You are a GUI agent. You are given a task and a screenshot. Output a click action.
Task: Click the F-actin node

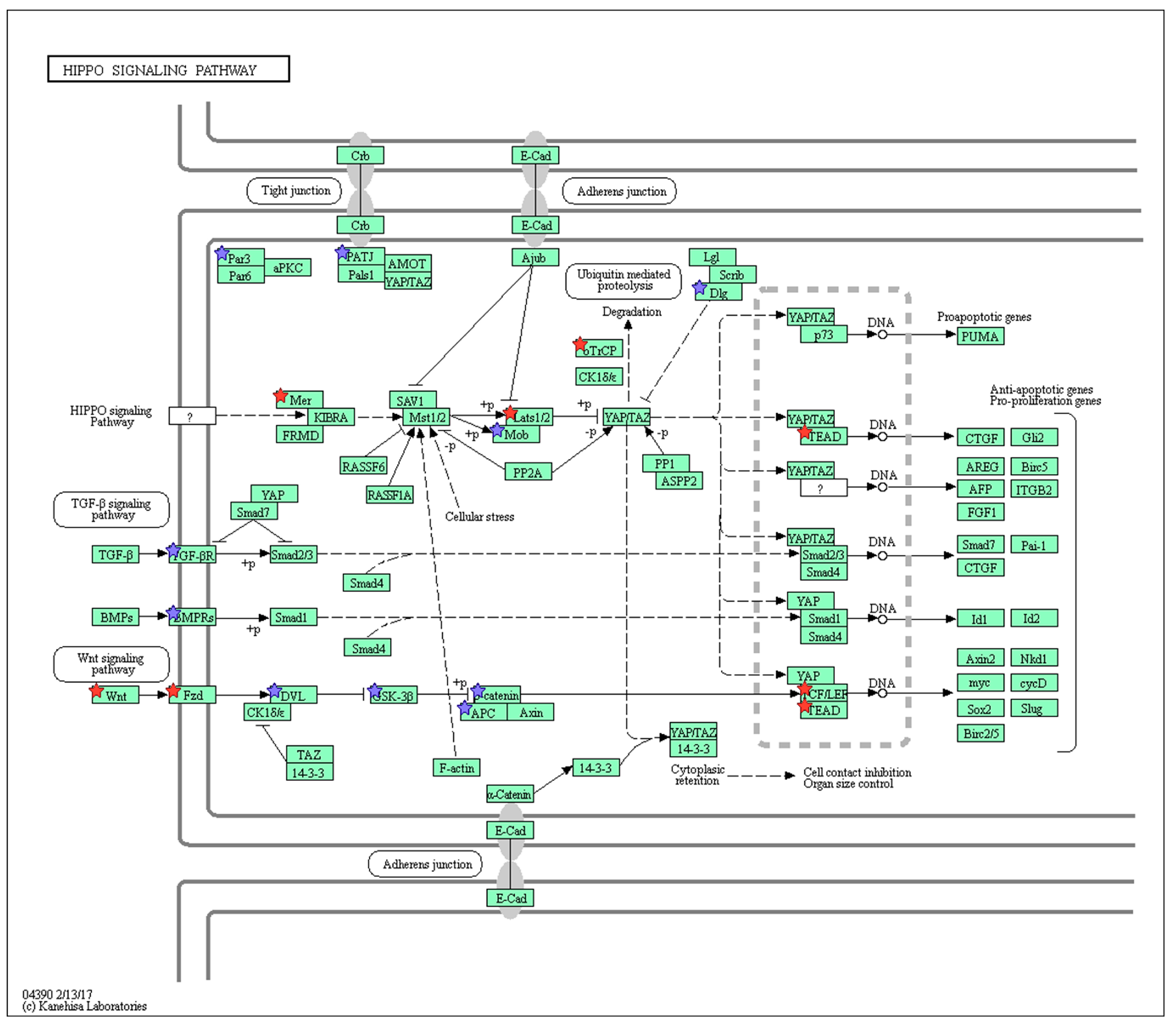click(x=457, y=768)
